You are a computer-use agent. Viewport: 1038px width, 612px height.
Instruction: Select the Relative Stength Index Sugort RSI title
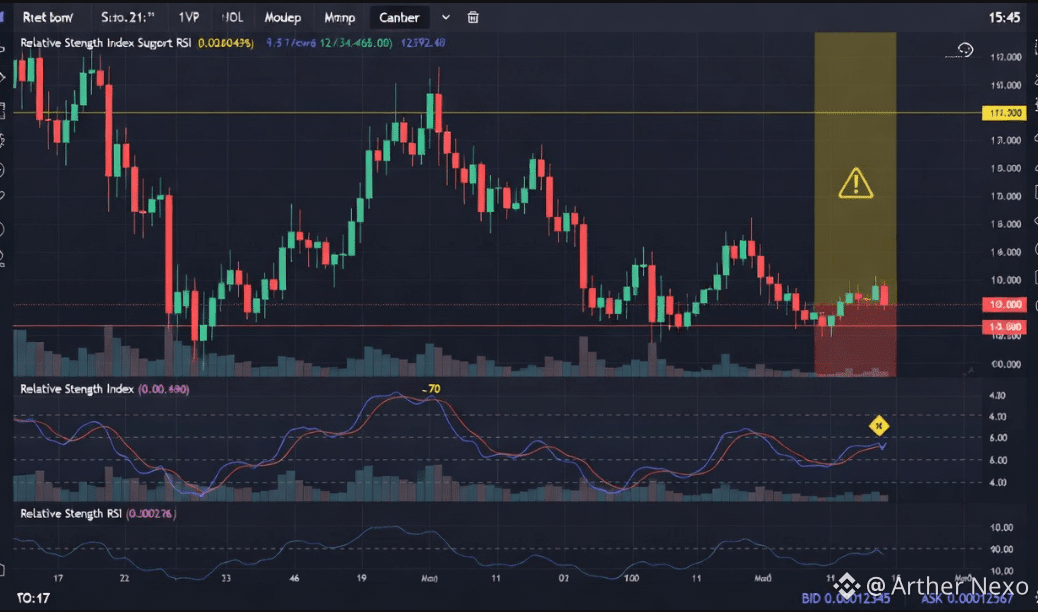(106, 43)
